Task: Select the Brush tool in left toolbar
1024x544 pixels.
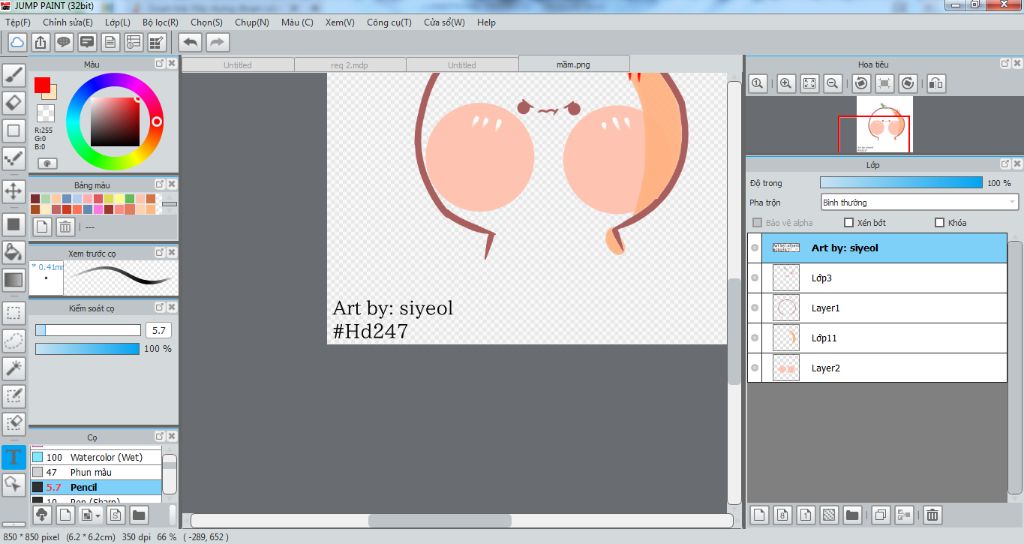Action: [x=14, y=76]
